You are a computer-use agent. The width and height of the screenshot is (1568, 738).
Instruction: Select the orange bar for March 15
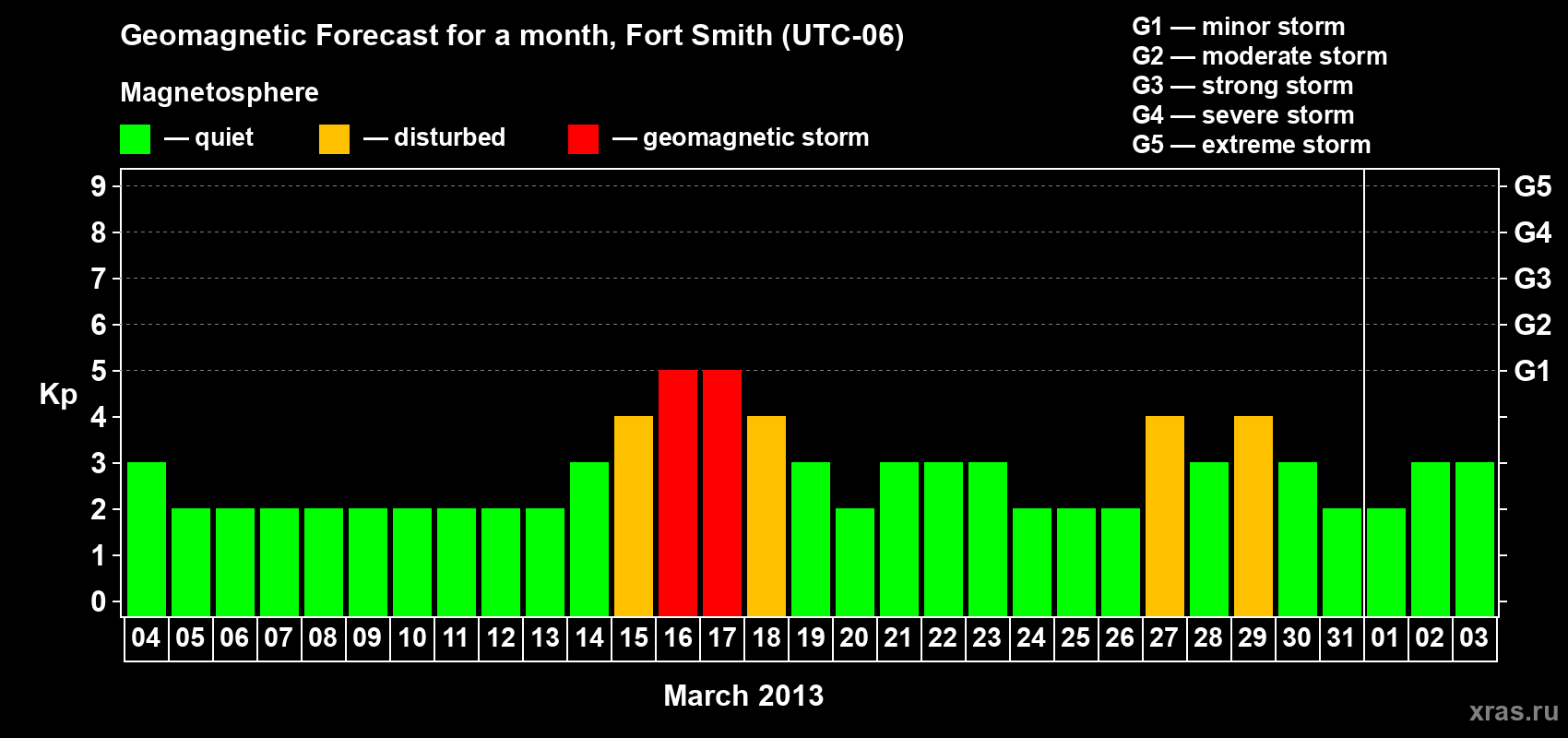pyautogui.click(x=634, y=516)
